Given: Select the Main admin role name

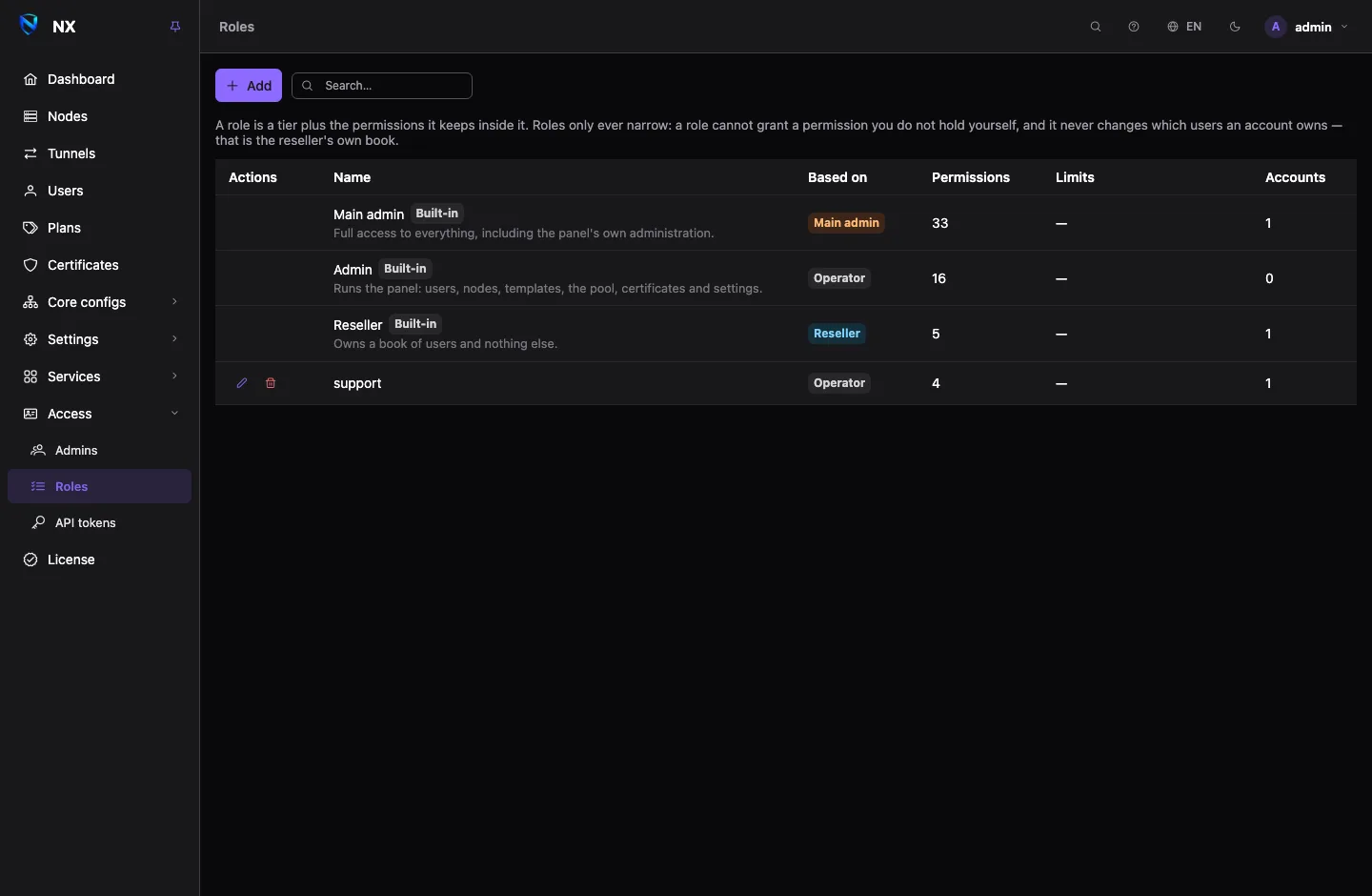Looking at the screenshot, I should coord(369,214).
